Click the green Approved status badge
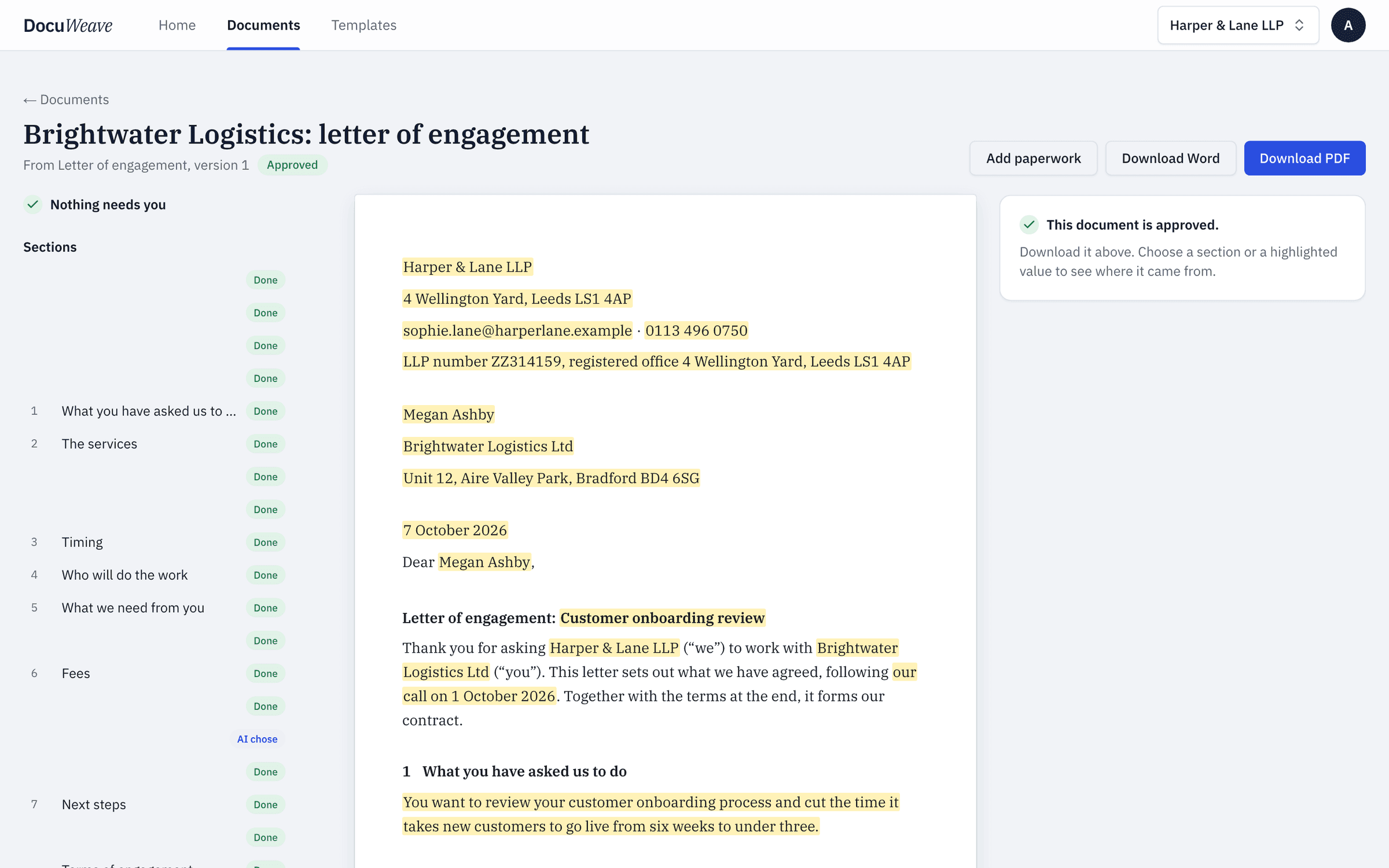Screen dimensions: 1389x868 coord(292,165)
